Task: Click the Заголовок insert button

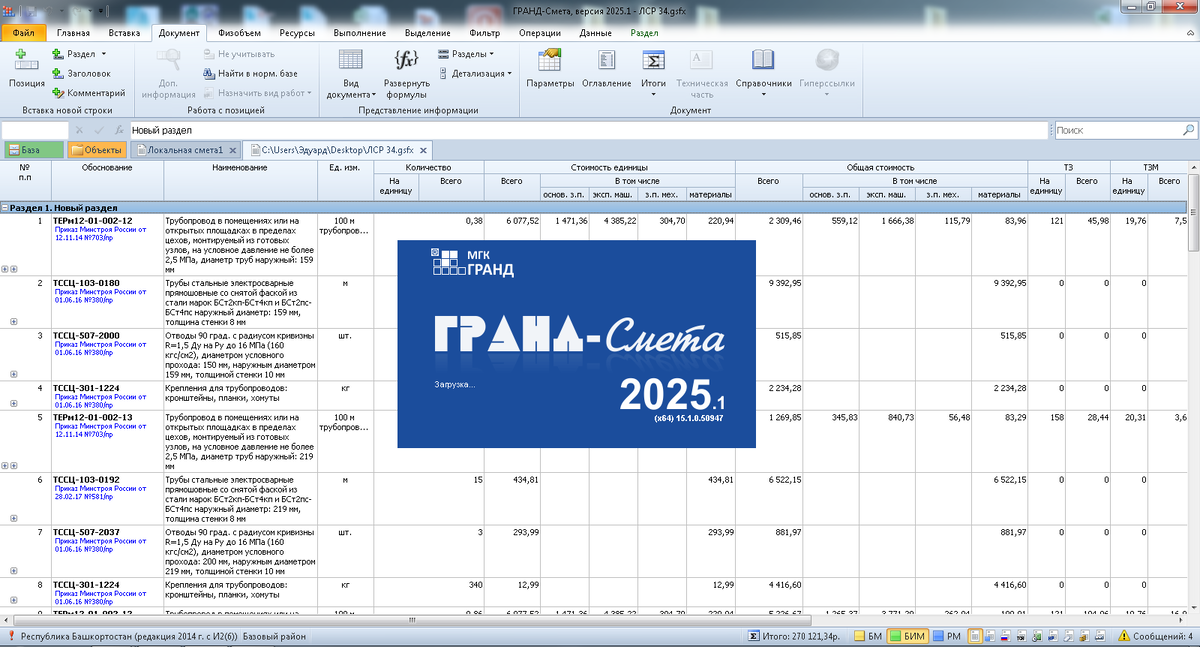Action: pyautogui.click(x=81, y=73)
